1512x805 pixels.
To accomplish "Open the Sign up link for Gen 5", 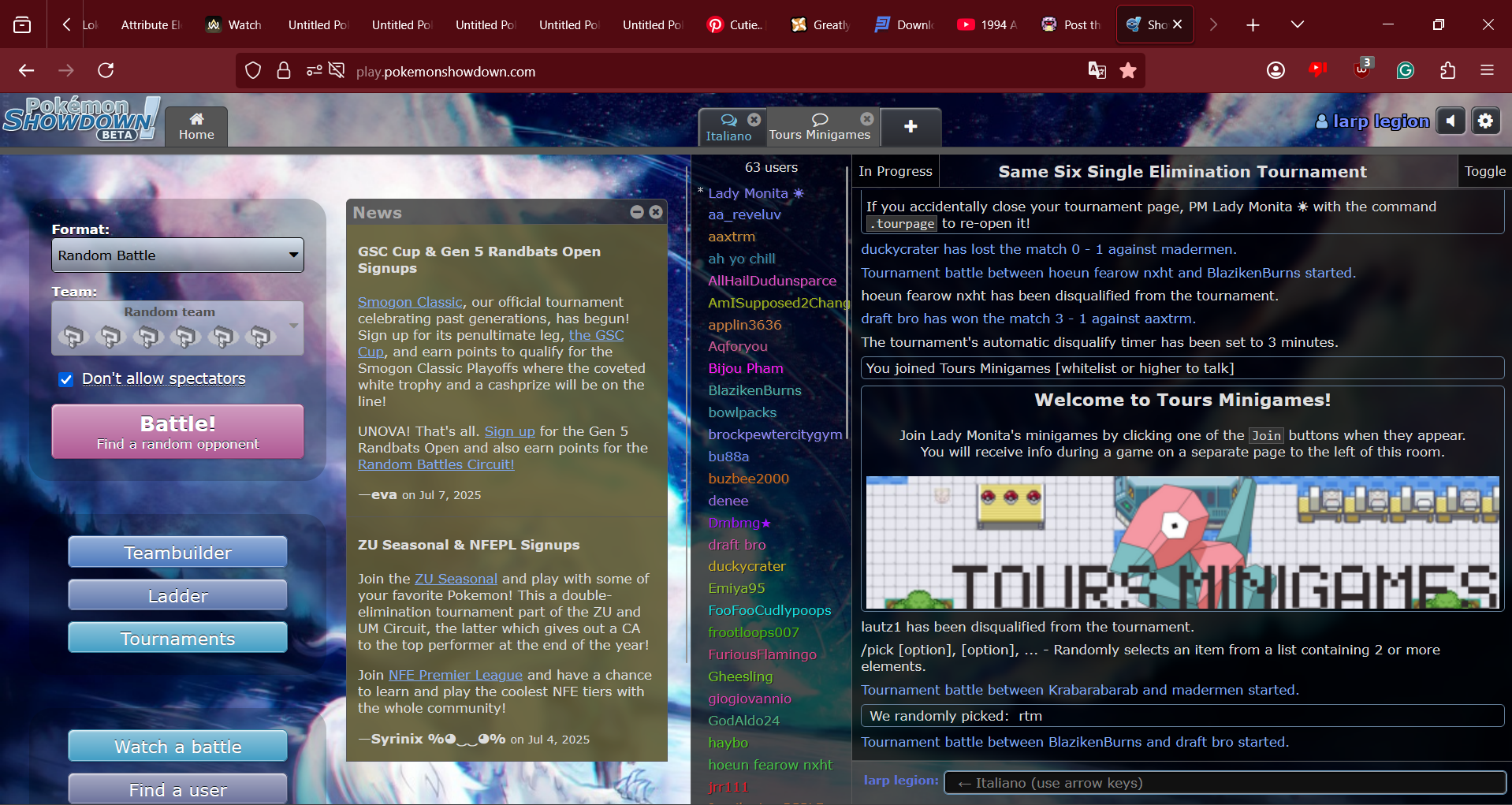I will [x=509, y=431].
